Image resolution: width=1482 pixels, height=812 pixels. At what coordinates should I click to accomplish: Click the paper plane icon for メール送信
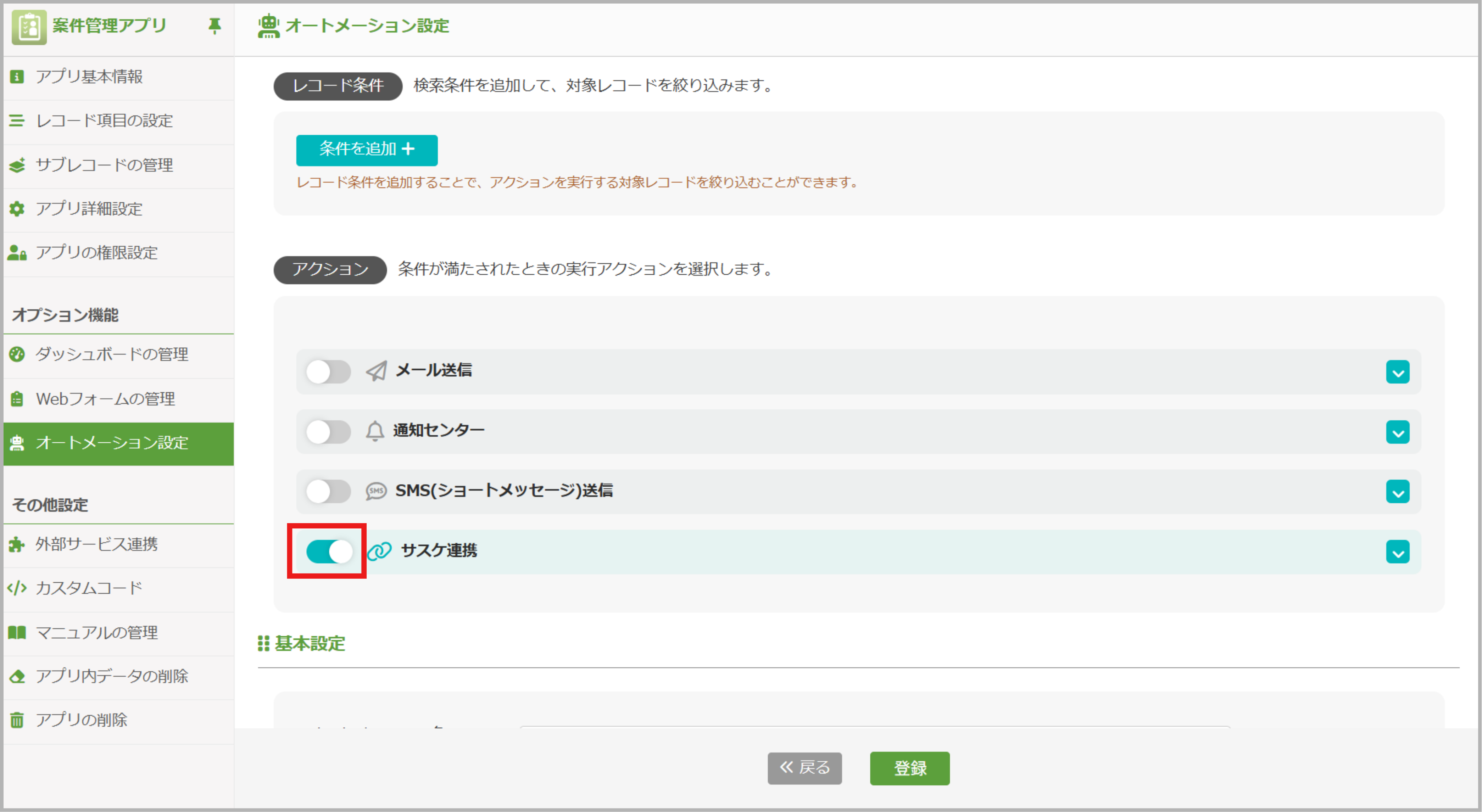click(x=376, y=371)
